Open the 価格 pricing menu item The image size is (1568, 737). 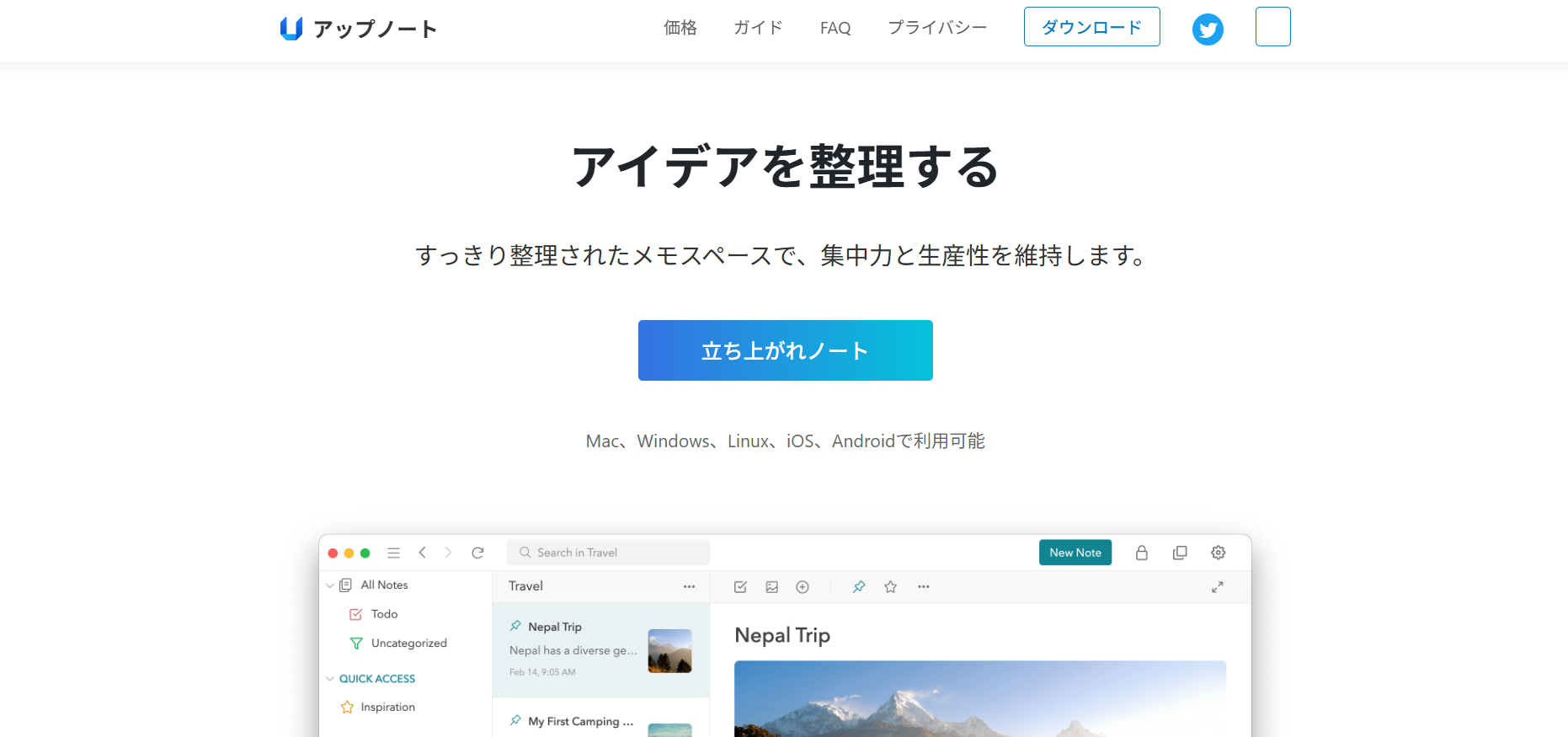[x=680, y=28]
